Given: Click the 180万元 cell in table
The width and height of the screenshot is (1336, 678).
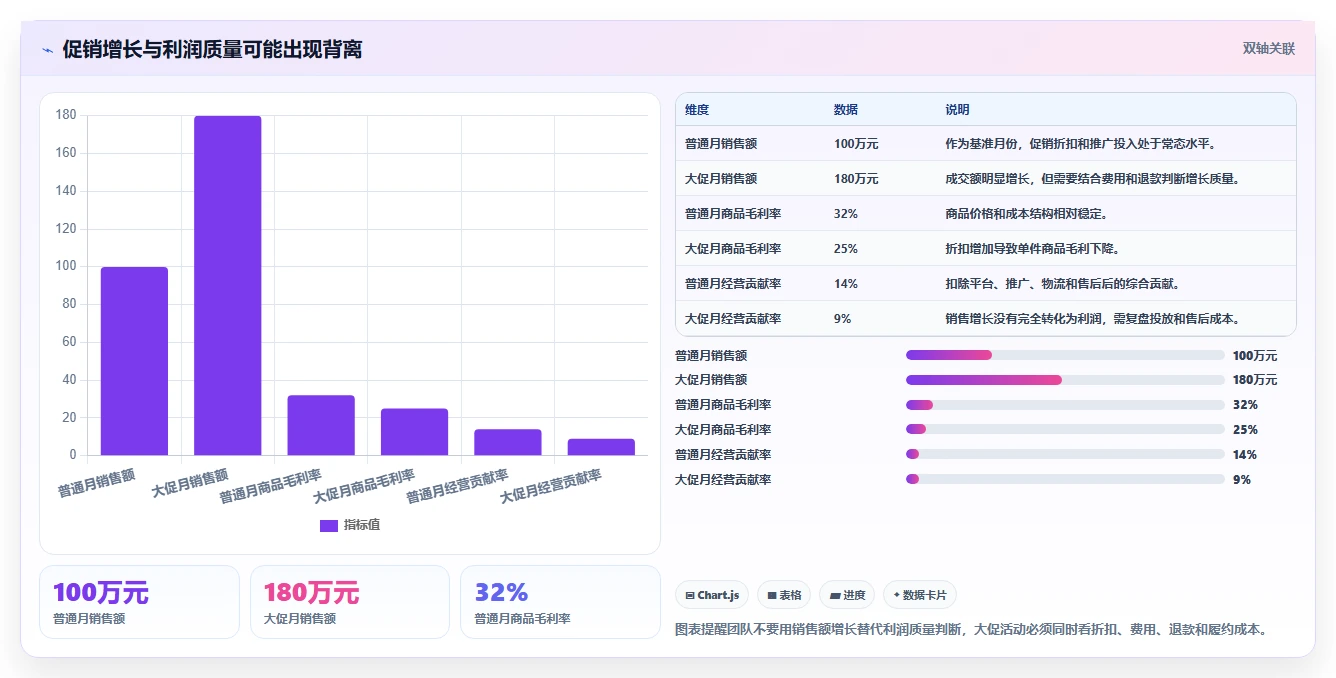Looking at the screenshot, I should pyautogui.click(x=856, y=179).
